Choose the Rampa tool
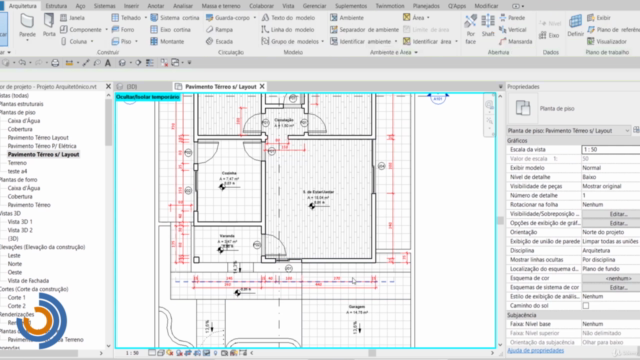Image resolution: width=640 pixels, height=360 pixels. pyautogui.click(x=219, y=30)
